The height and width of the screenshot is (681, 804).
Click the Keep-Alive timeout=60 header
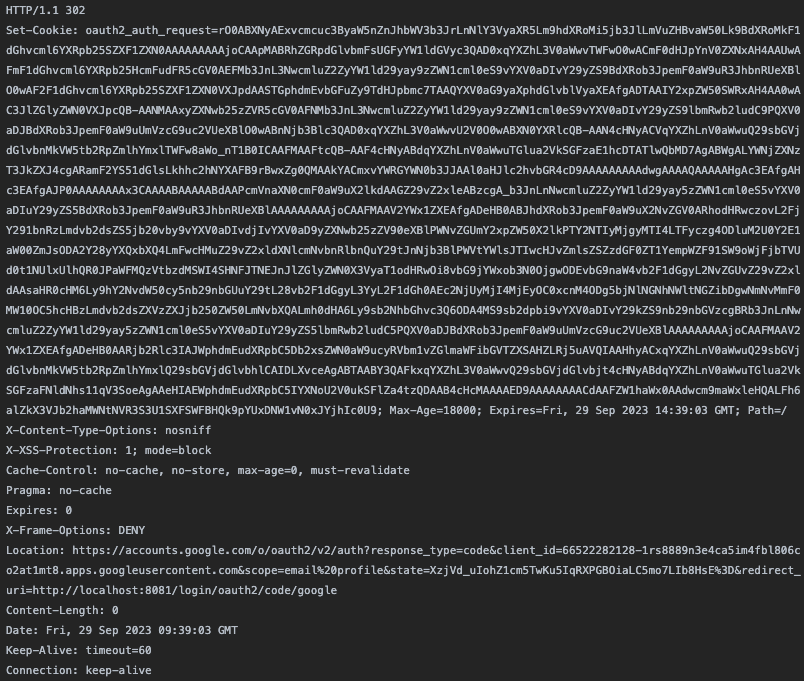coord(78,650)
